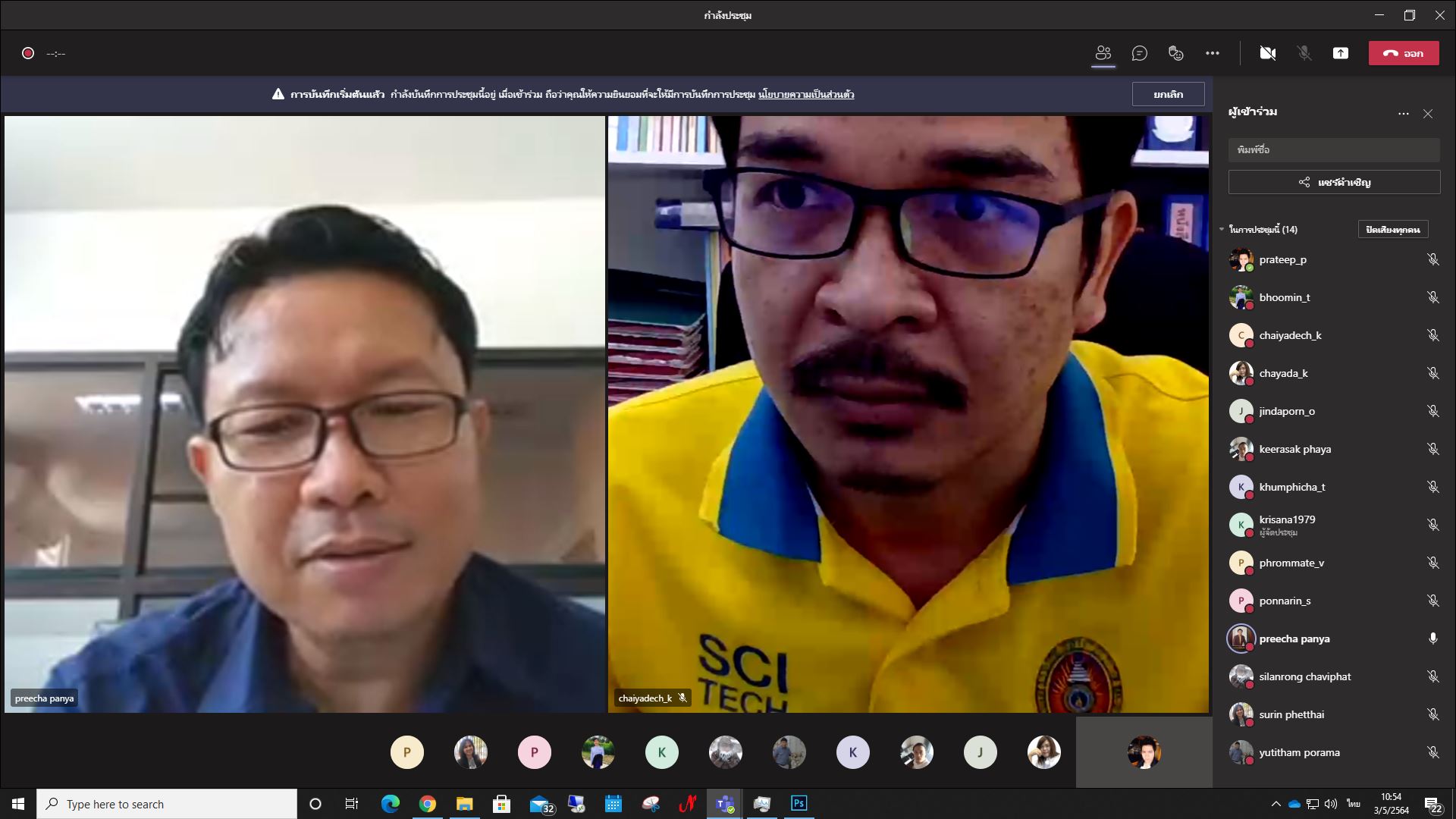Dismiss the recording notification banner

pyautogui.click(x=1168, y=94)
